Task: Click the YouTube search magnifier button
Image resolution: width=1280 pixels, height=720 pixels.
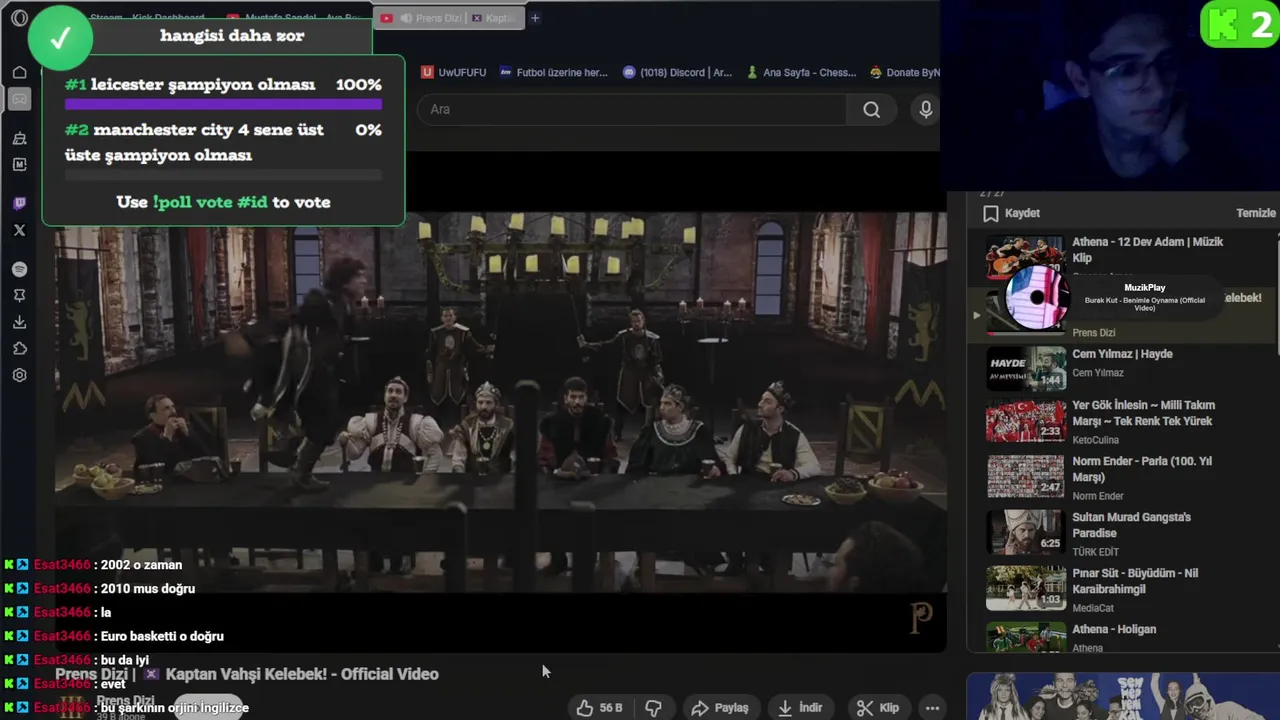Action: (872, 109)
